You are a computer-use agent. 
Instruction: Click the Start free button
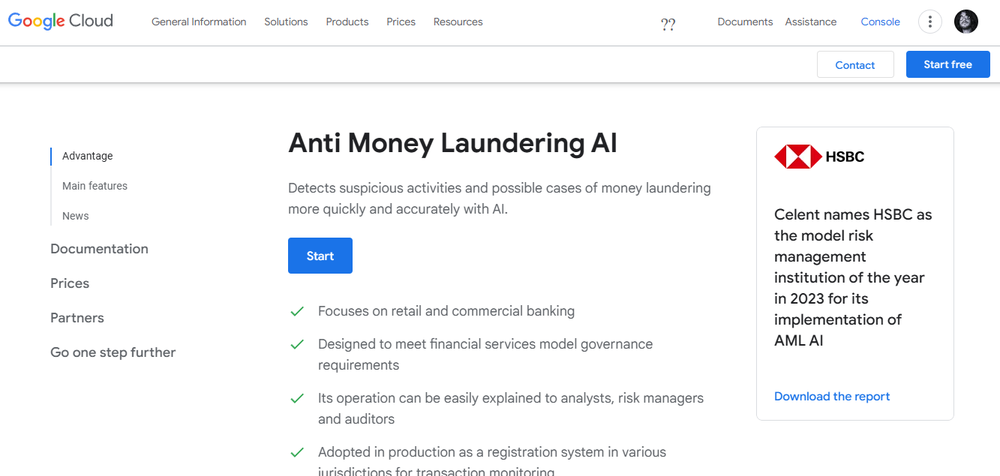pos(948,64)
